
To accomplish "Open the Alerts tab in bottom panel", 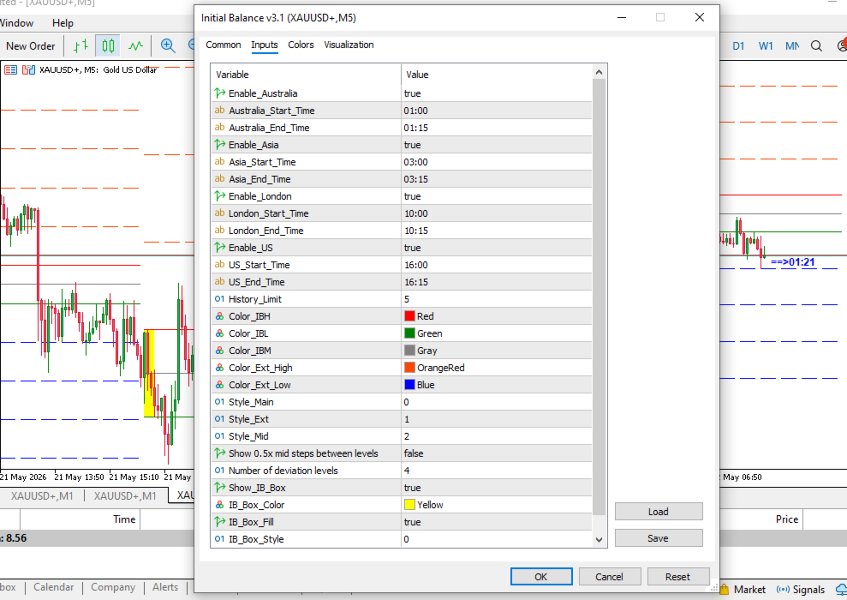I will pyautogui.click(x=165, y=587).
